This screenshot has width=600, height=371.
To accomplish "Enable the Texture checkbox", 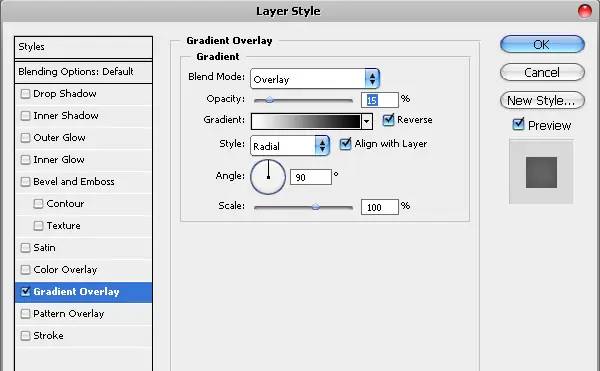I will pos(38,226).
